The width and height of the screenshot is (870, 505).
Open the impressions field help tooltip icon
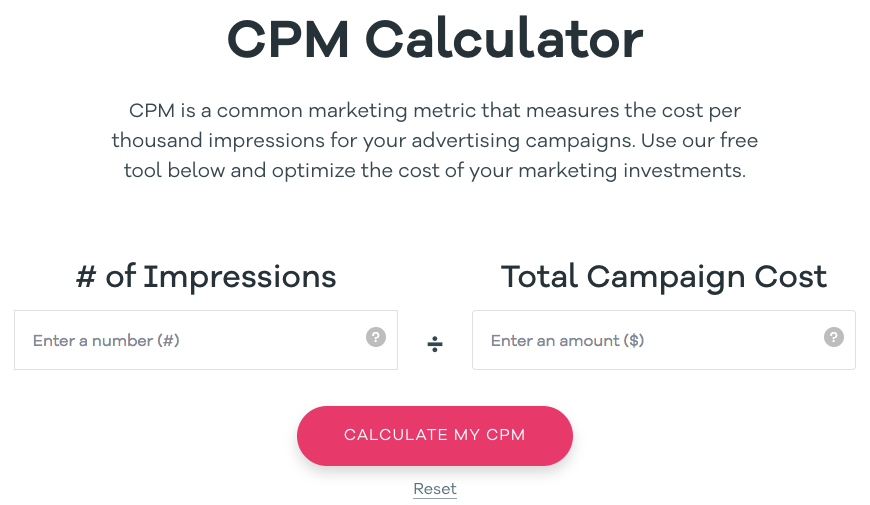click(376, 337)
